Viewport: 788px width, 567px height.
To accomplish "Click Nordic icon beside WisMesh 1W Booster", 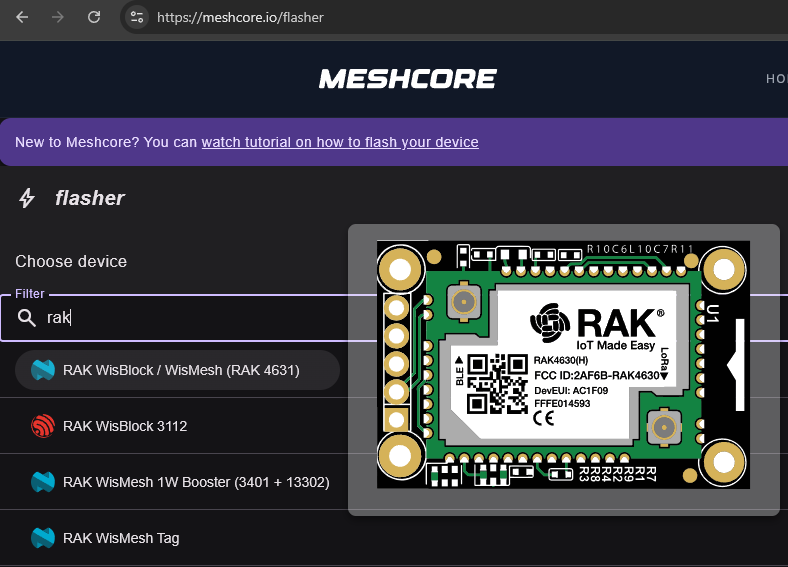I will coord(43,482).
